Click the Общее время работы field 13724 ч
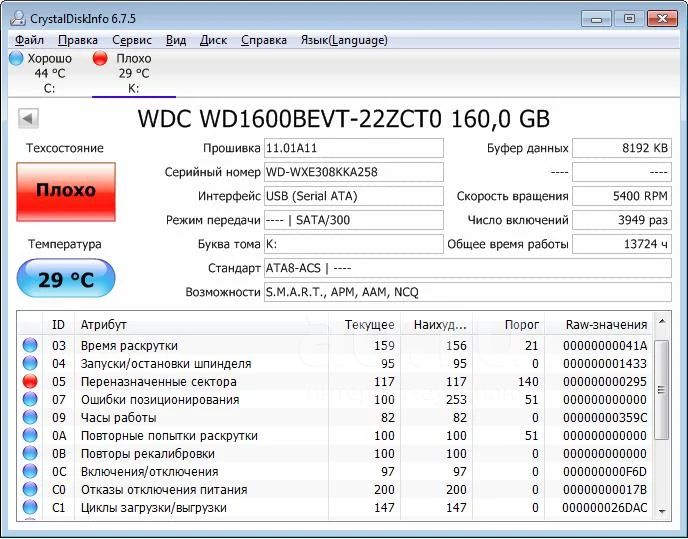The width and height of the screenshot is (688, 539). point(622,244)
